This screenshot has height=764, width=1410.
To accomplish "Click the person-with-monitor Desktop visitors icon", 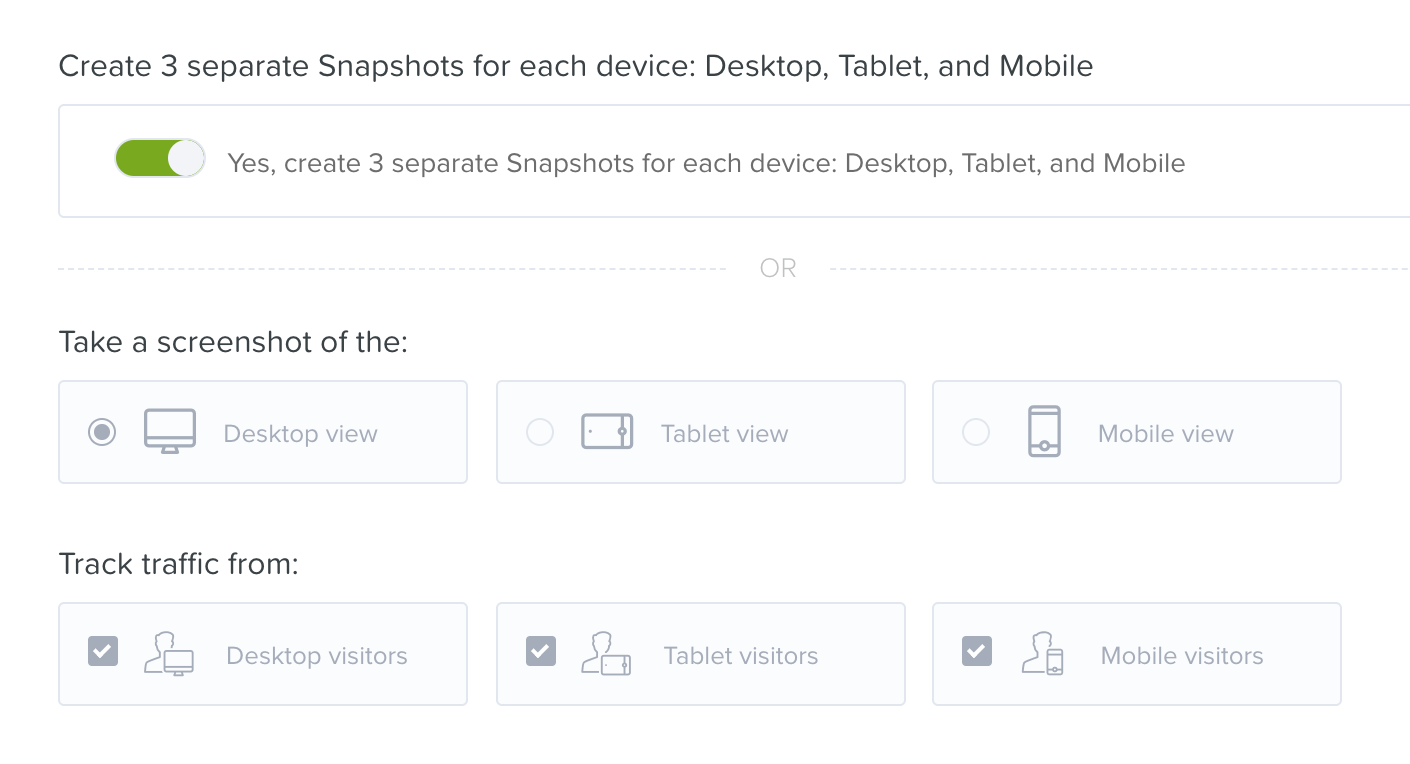I will coord(169,654).
